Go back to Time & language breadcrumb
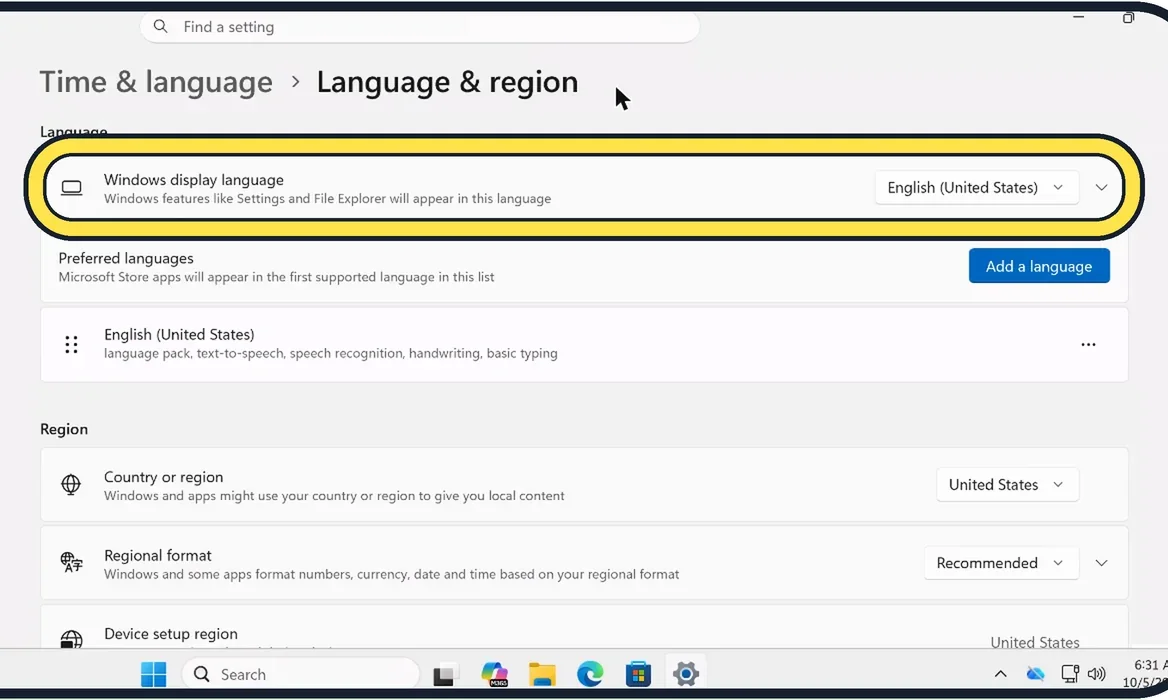The height and width of the screenshot is (700, 1168). 156,82
